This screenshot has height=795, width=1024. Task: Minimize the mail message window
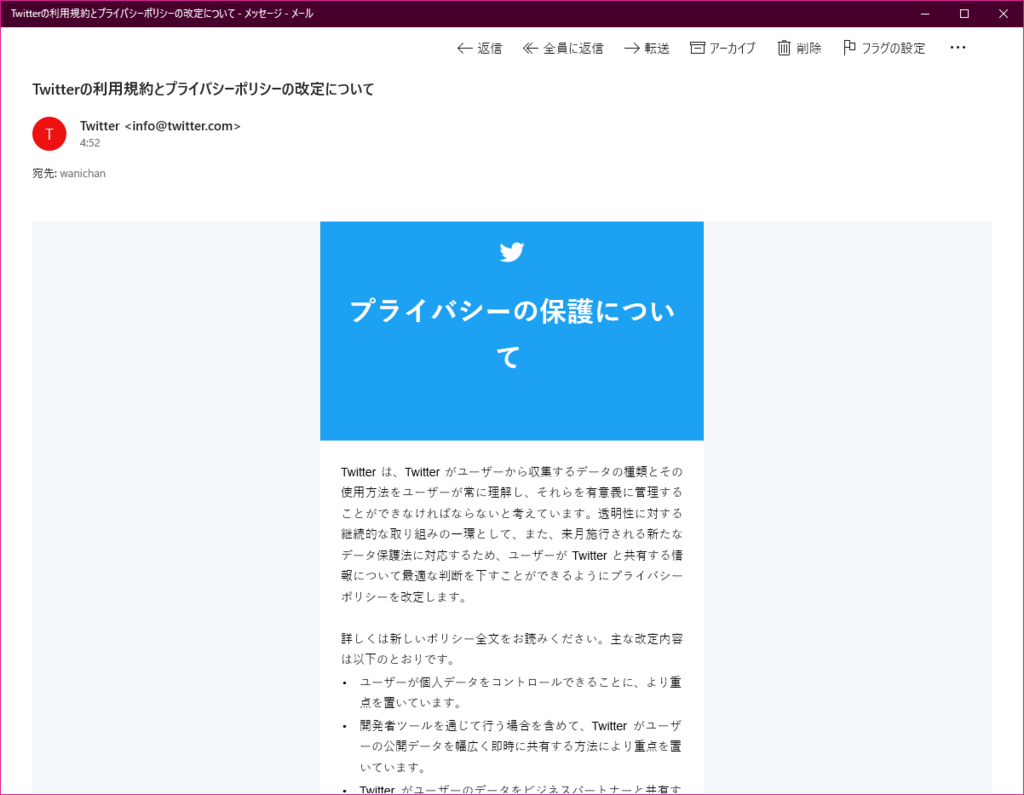point(925,14)
